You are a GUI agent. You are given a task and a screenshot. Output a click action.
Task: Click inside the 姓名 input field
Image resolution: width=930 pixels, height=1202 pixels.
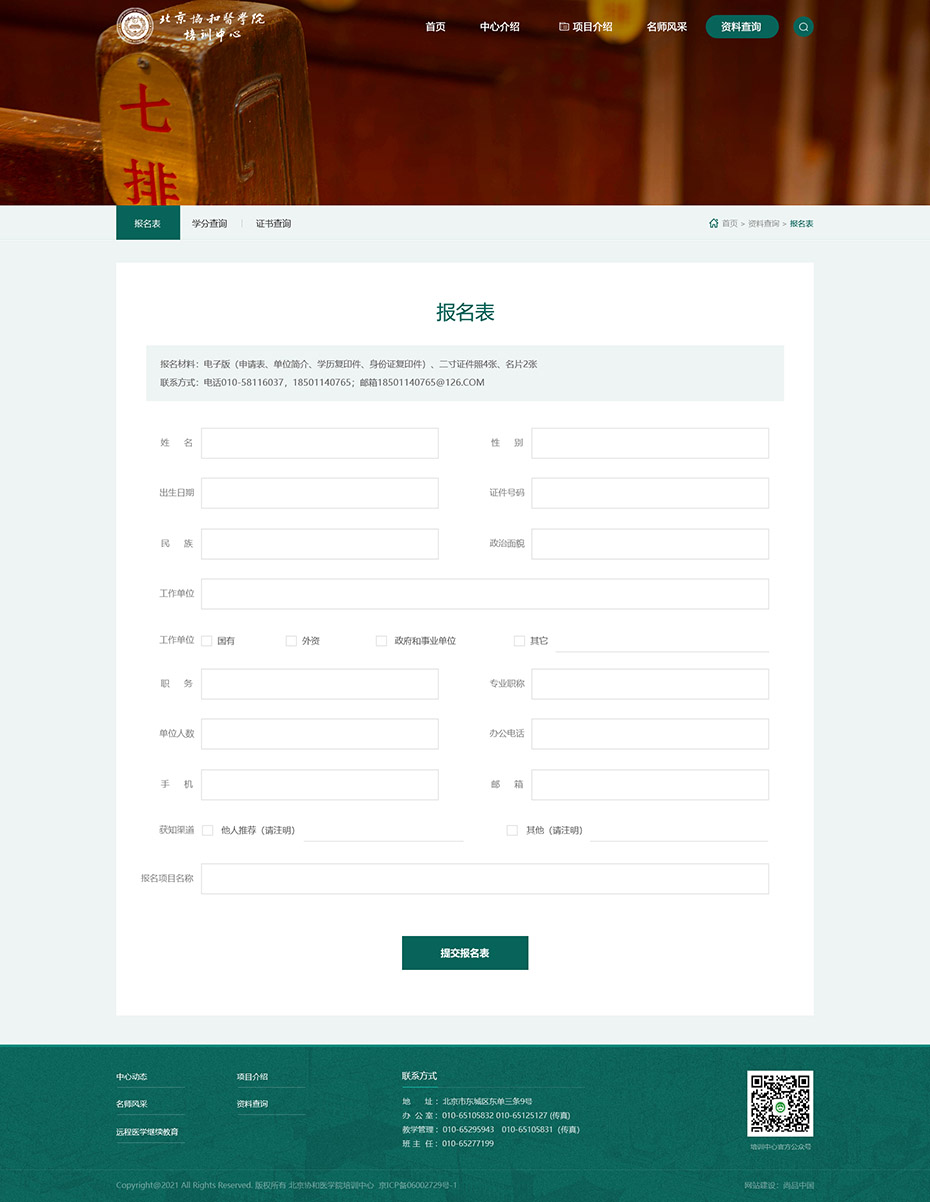(319, 443)
